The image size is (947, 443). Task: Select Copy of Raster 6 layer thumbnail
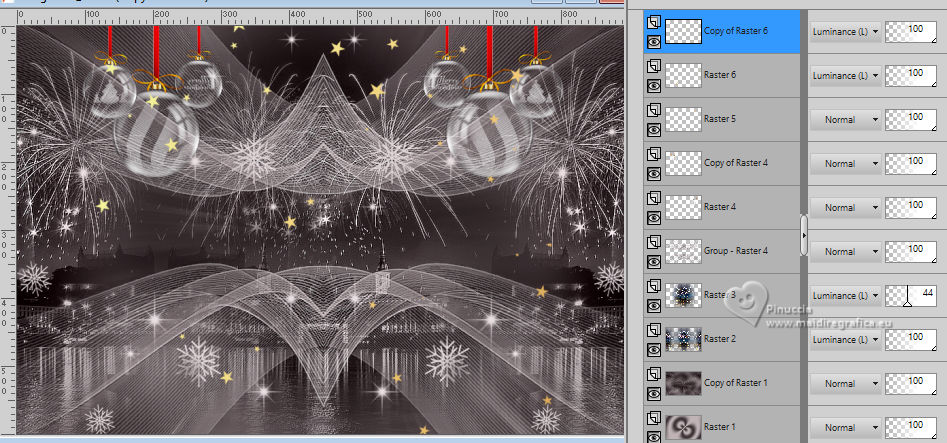[683, 31]
